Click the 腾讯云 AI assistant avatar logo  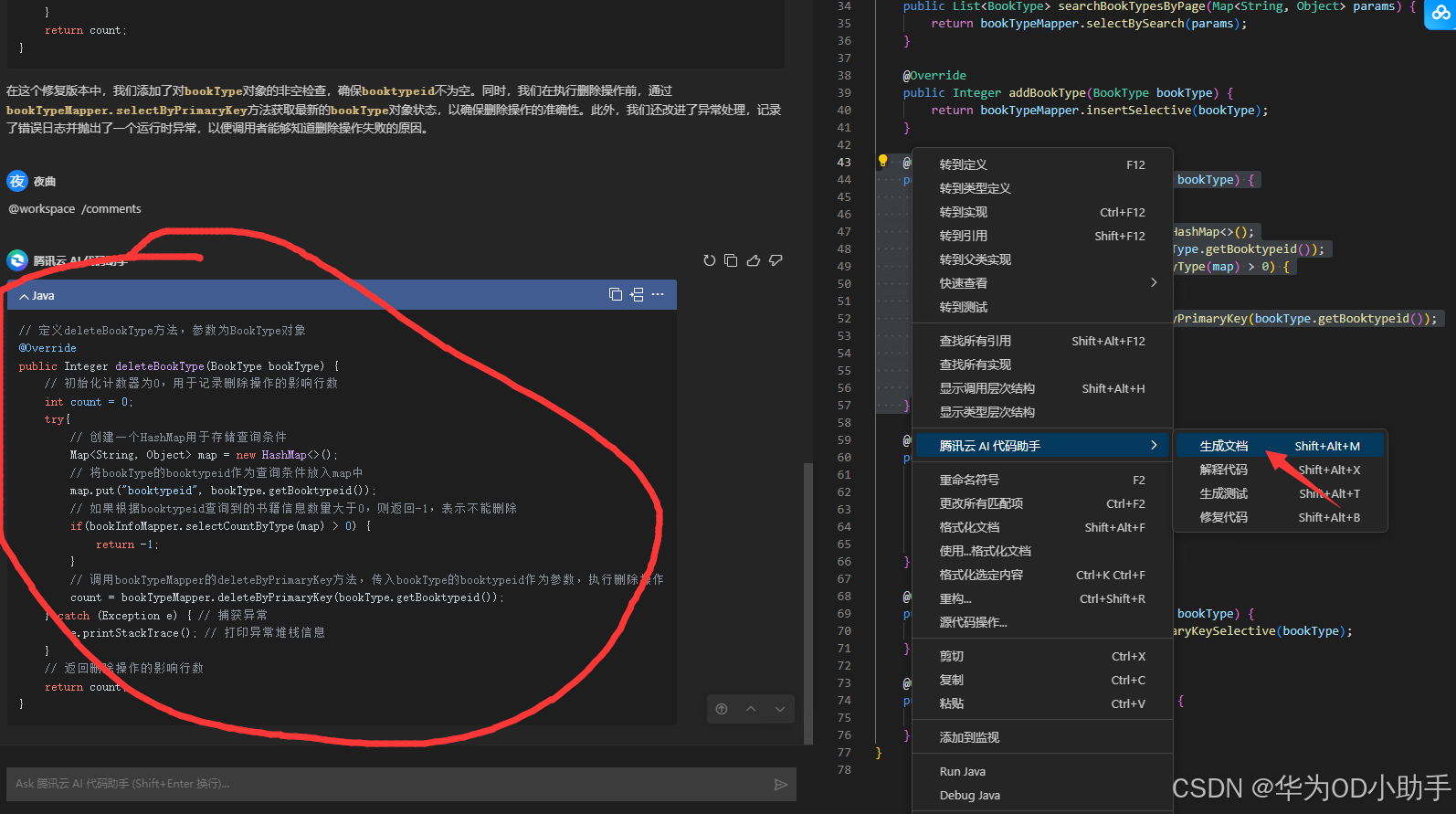17,260
